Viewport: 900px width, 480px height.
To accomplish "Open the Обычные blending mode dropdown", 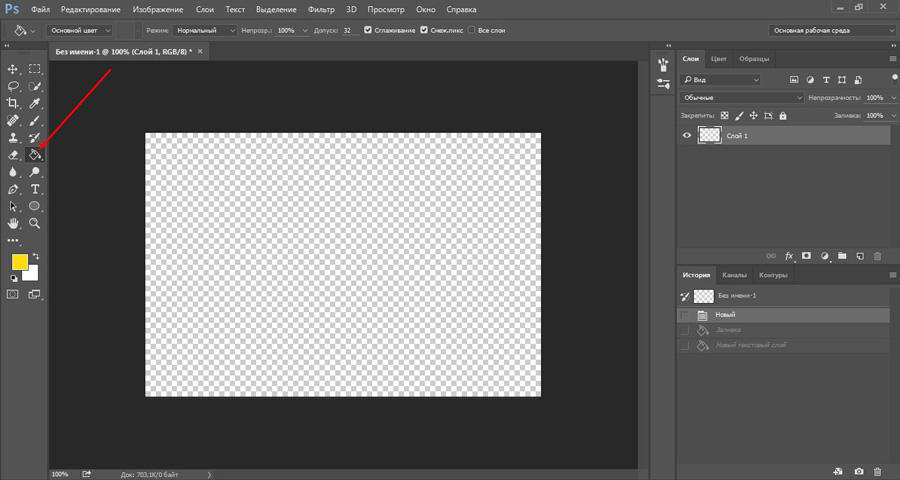I will [x=742, y=98].
